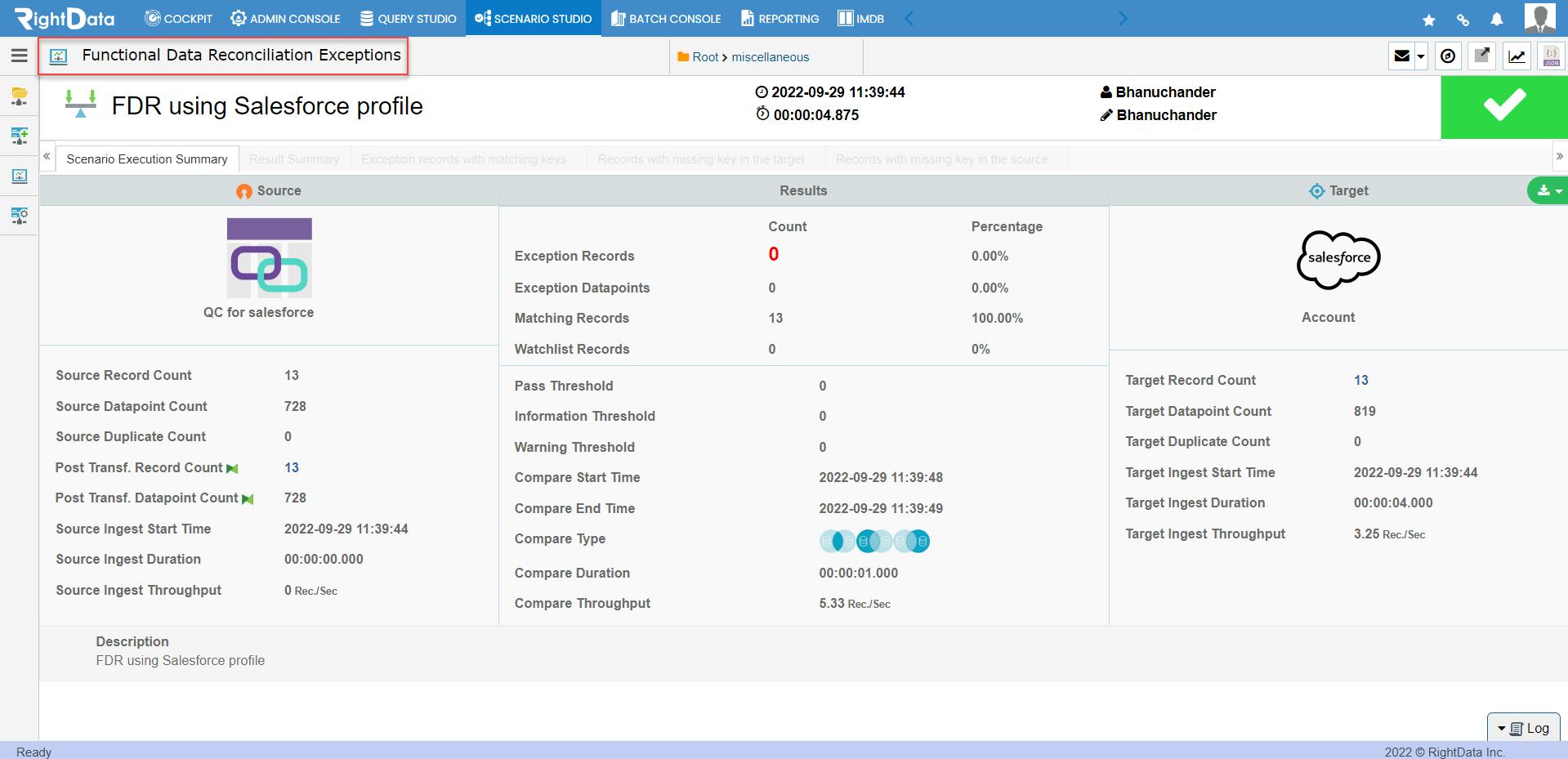Open the download dropdown in Target panel
The height and width of the screenshot is (759, 1568).
tap(1548, 191)
